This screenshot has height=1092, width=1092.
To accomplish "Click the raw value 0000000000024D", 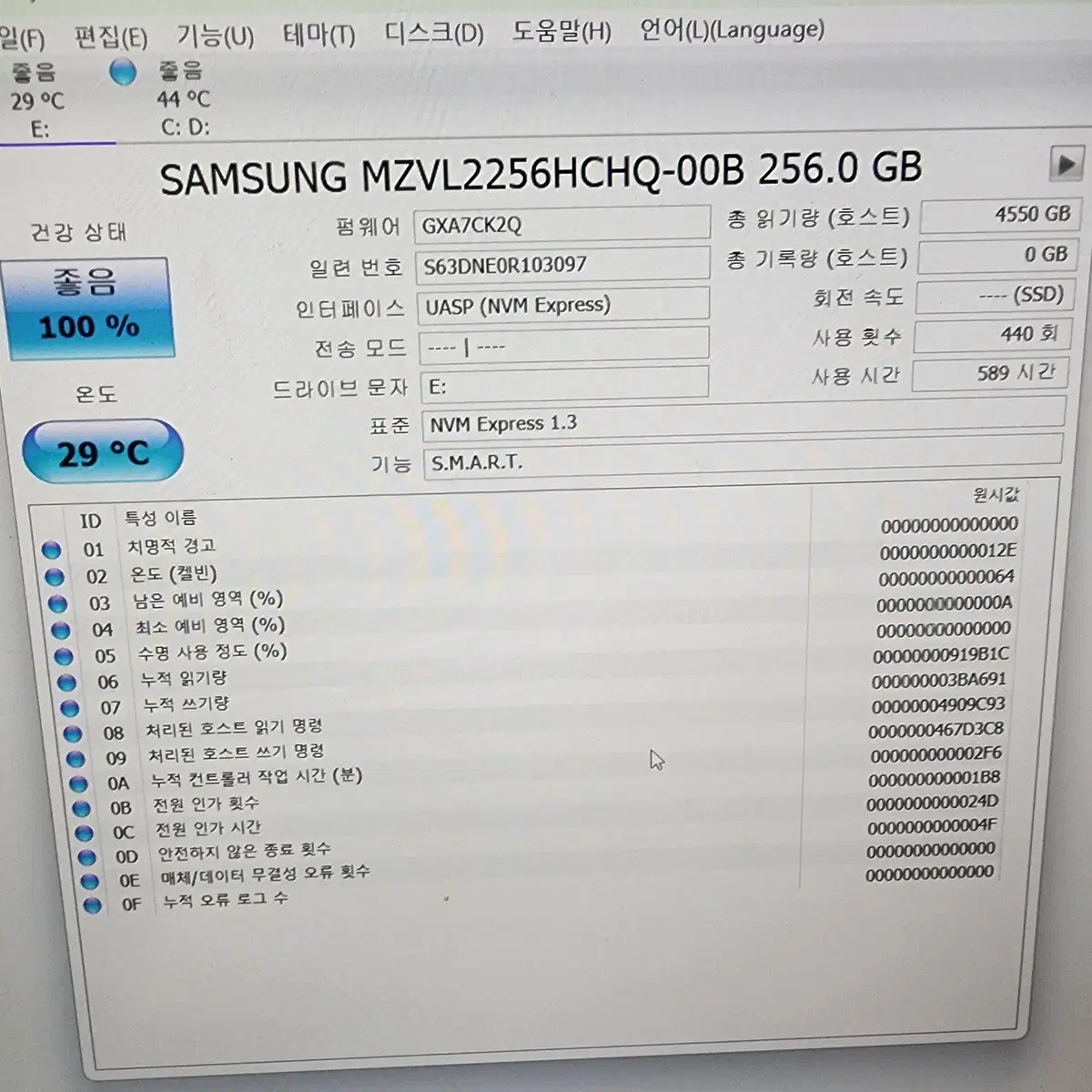I will tap(932, 804).
